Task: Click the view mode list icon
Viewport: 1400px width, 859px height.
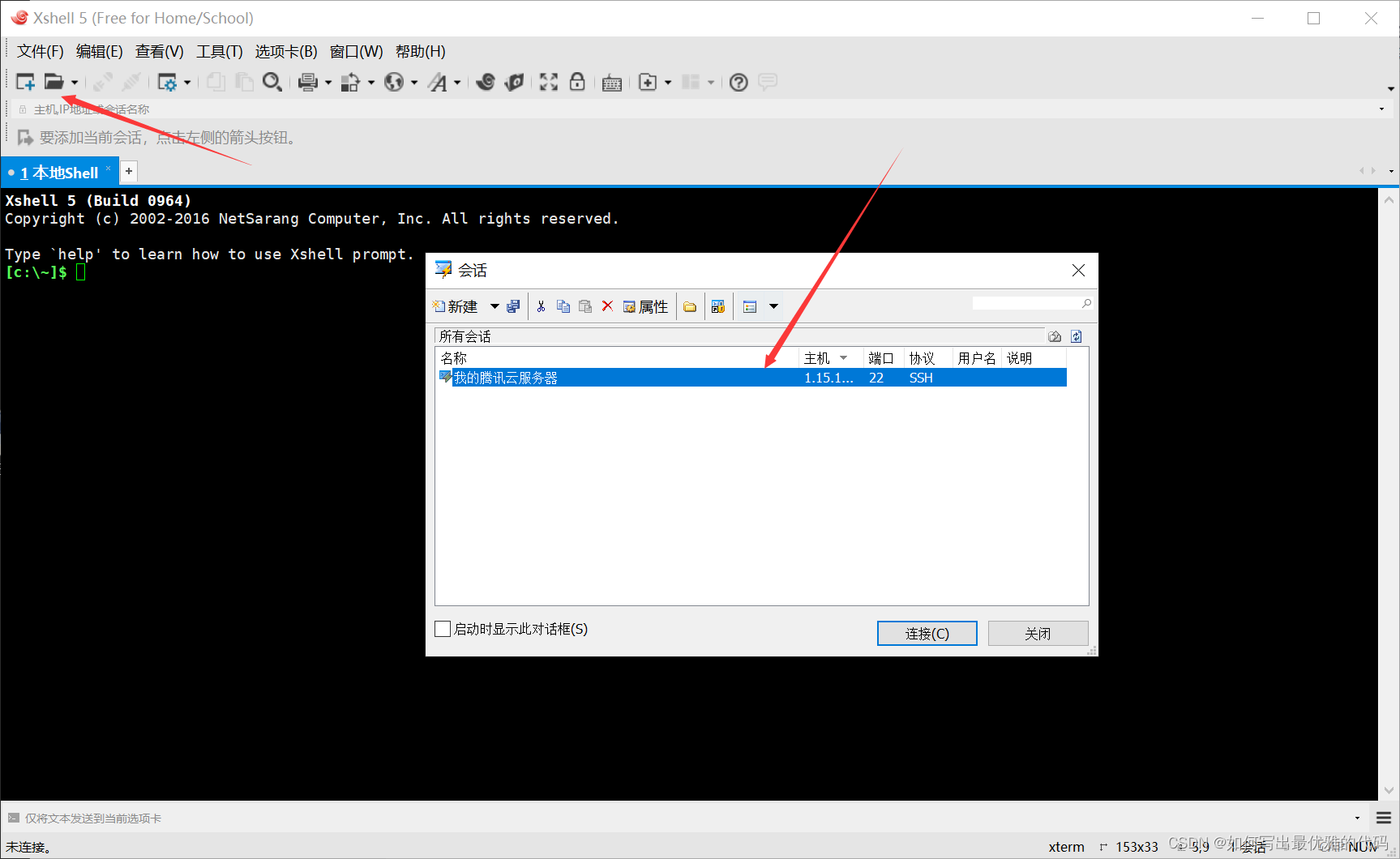Action: click(x=750, y=306)
